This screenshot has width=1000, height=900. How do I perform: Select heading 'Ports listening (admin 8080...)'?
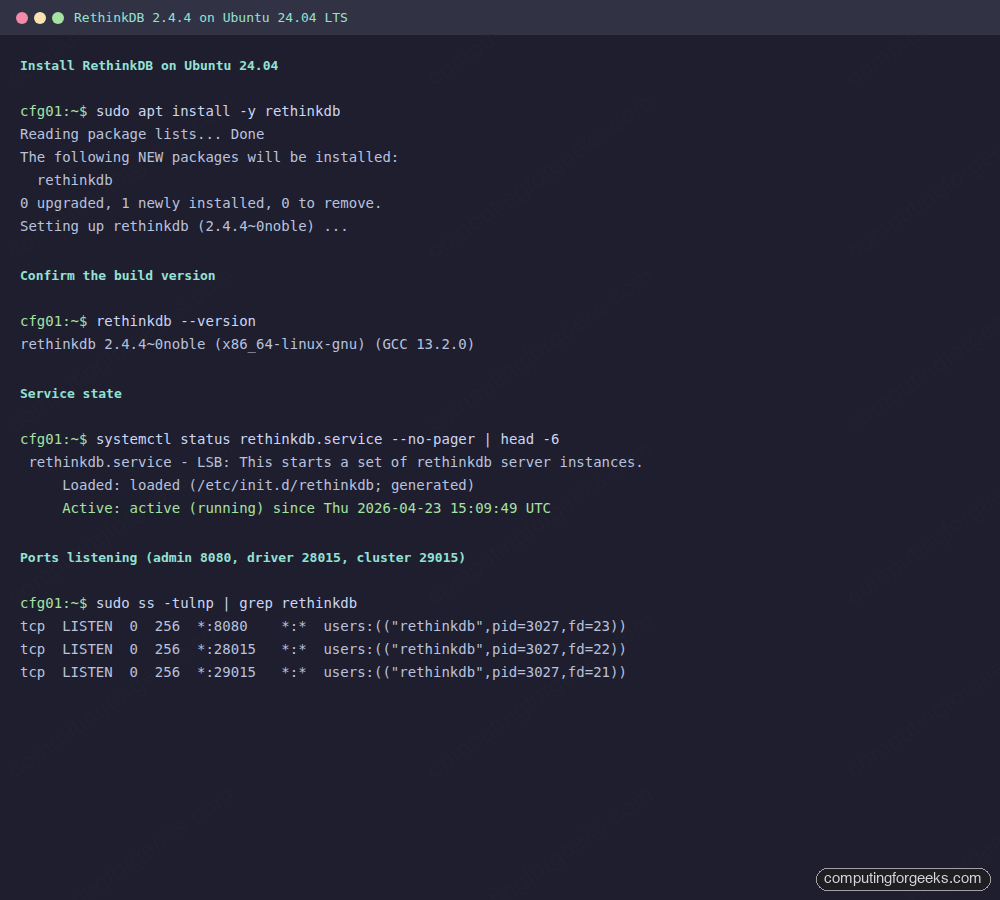pos(242,557)
